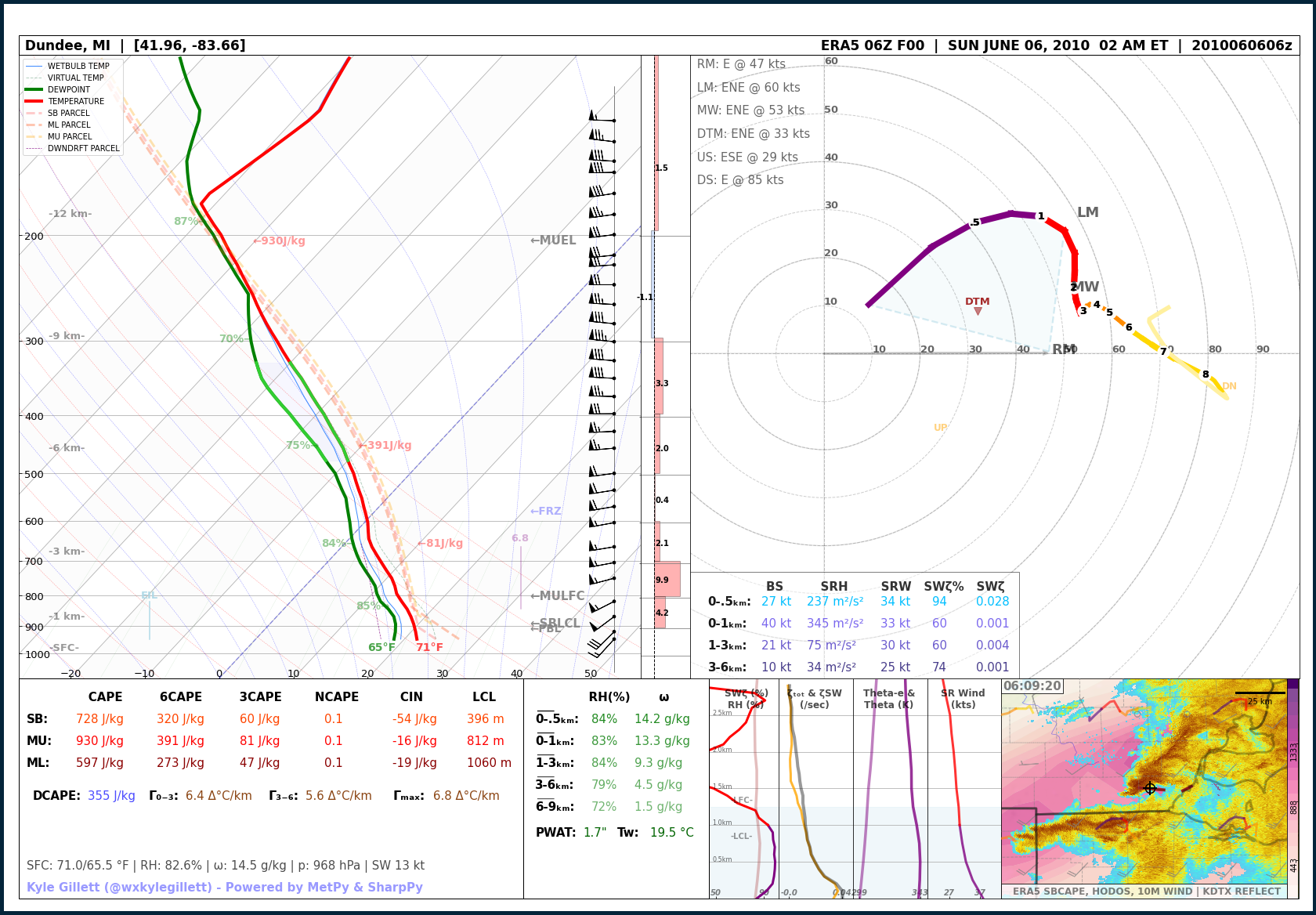
Task: Click the red TEMPERATURE legend line
Action: tap(34, 101)
